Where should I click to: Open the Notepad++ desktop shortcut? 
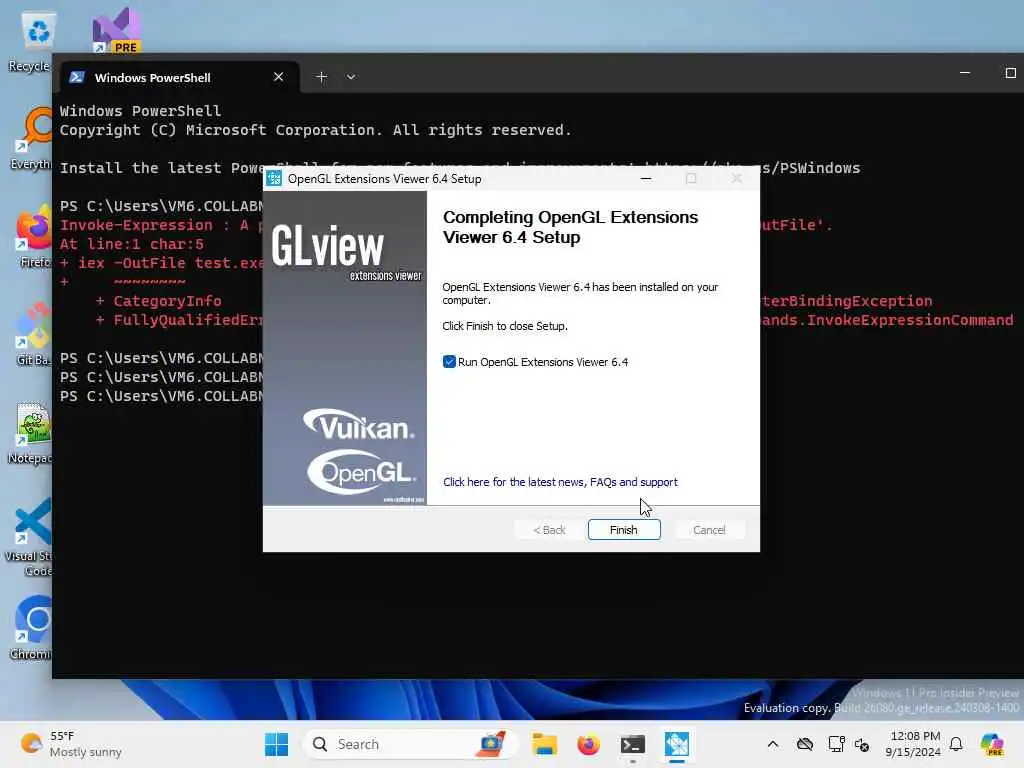pos(30,433)
